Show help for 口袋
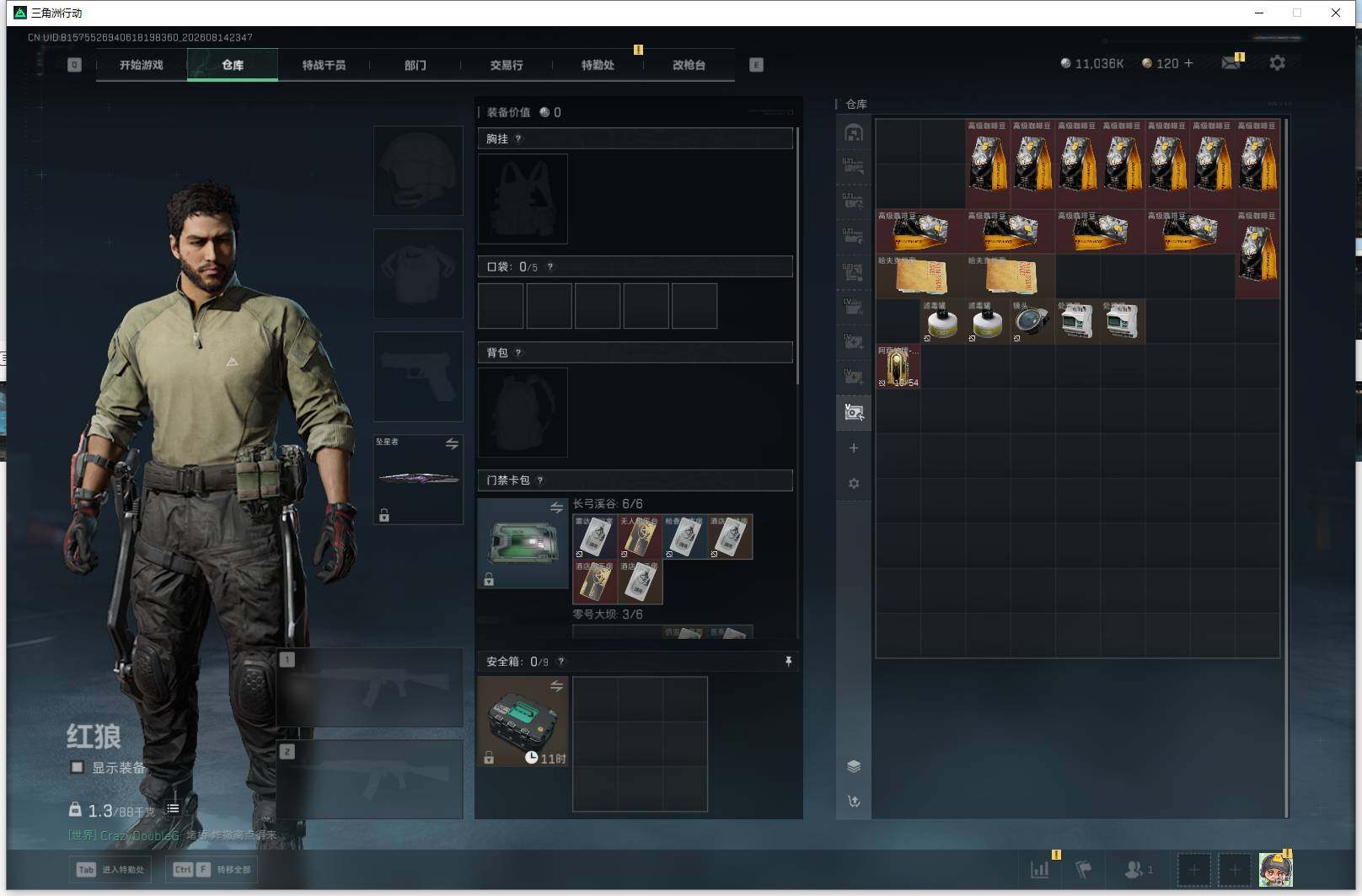Screen dimensions: 1362x896 coord(550,267)
